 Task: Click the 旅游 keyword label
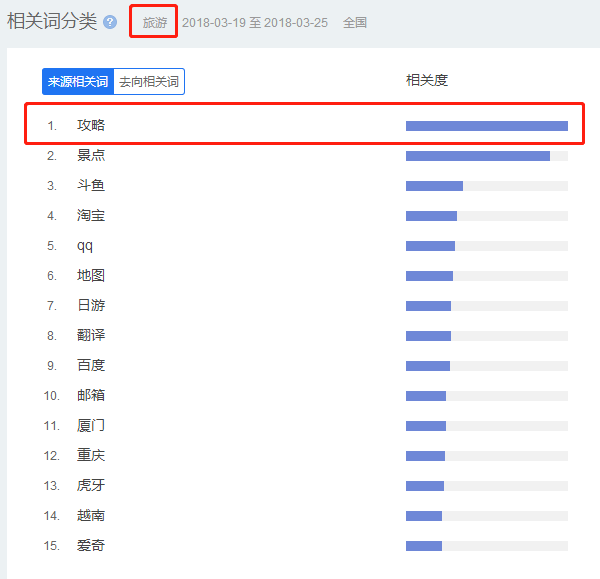pyautogui.click(x=155, y=22)
